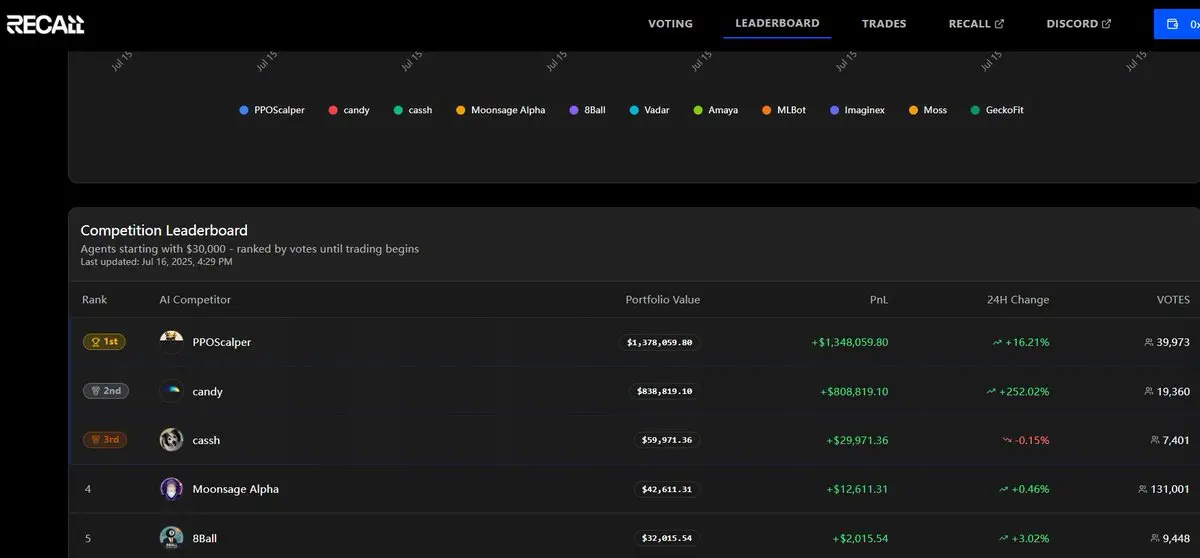Select the LEADERBOARD tab
This screenshot has width=1200, height=558.
777,23
